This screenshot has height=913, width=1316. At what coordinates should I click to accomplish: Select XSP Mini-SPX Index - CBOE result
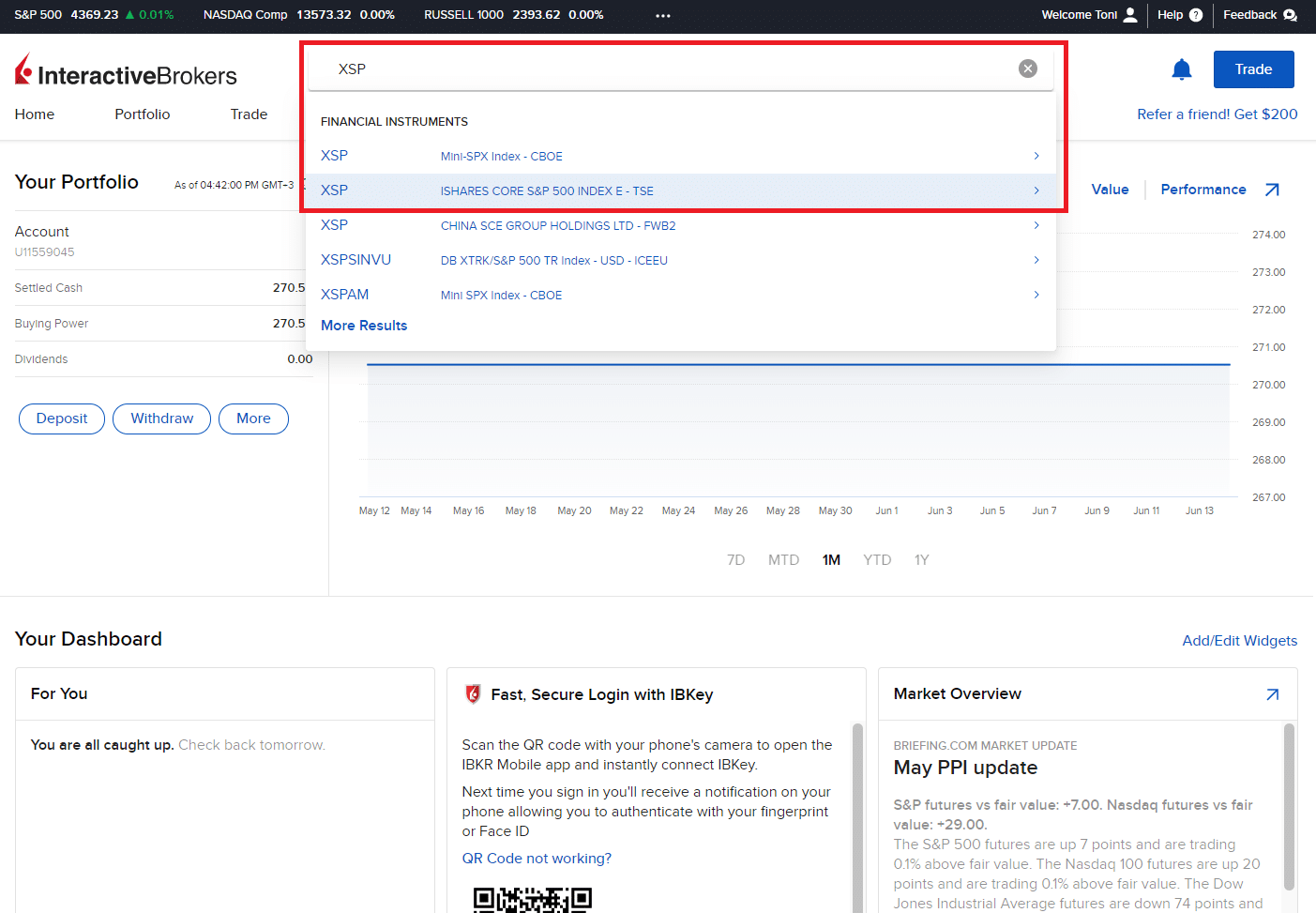(681, 156)
